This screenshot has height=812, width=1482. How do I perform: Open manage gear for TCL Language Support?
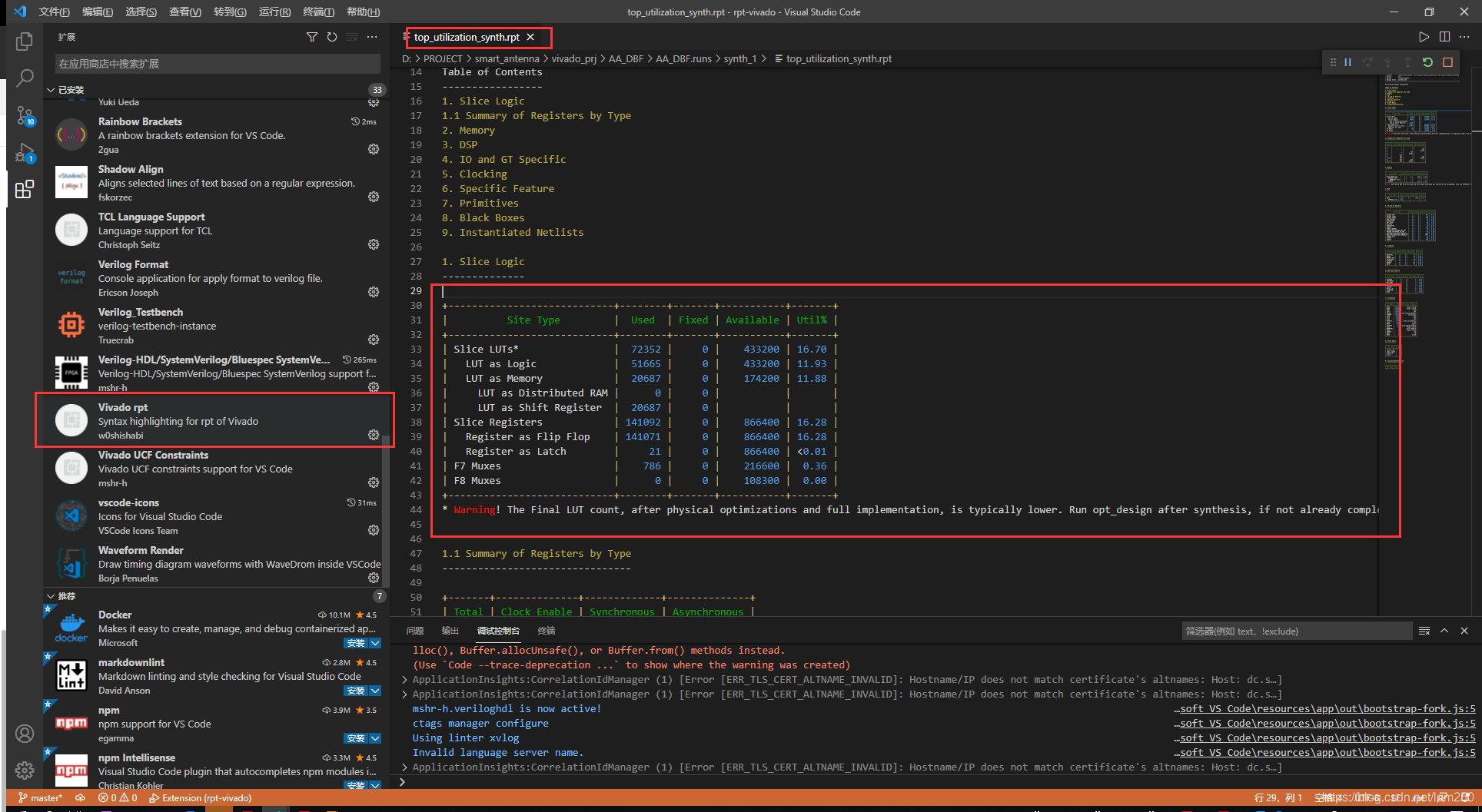click(374, 244)
